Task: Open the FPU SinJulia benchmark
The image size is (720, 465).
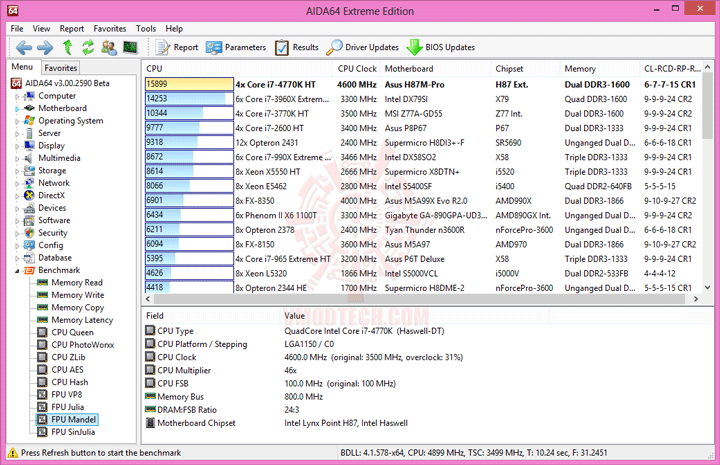Action: pos(73,431)
